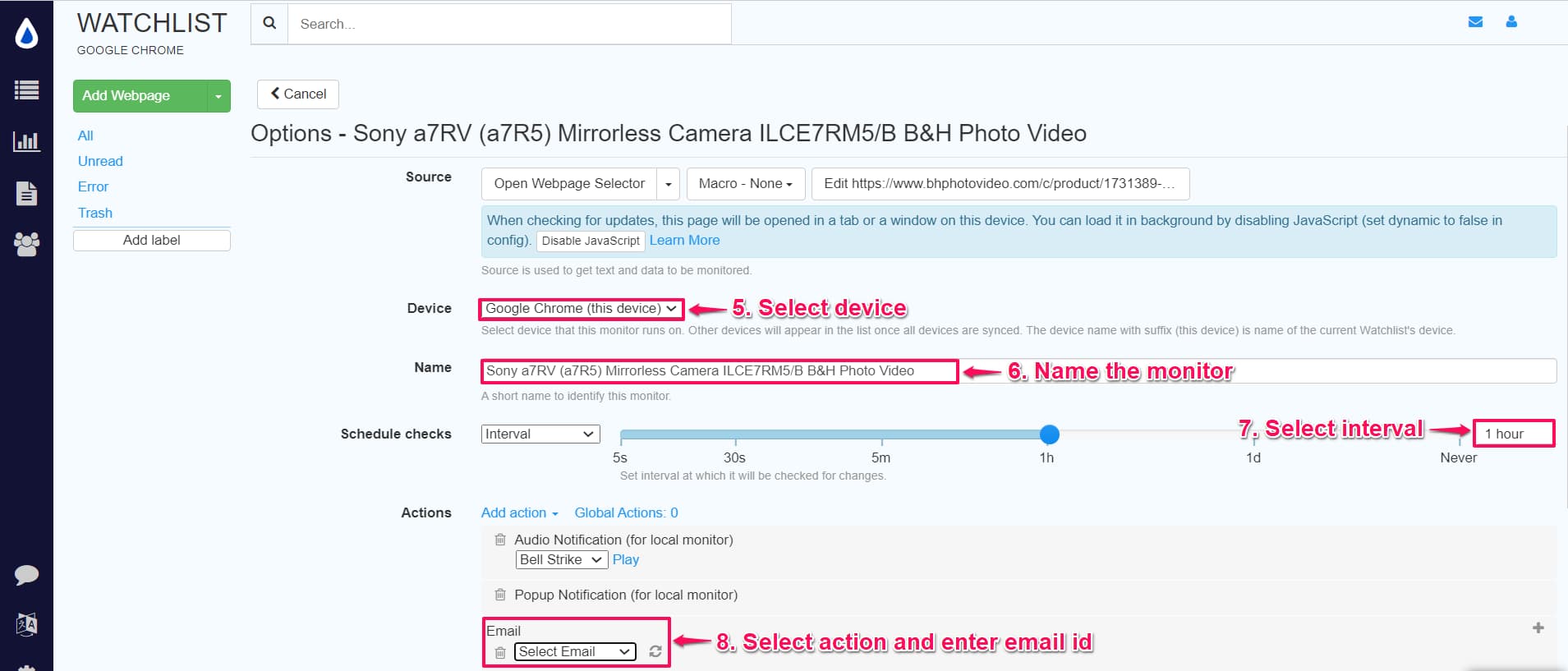The width and height of the screenshot is (1568, 671).
Task: Open the mail envelope at top right
Action: 1476,22
